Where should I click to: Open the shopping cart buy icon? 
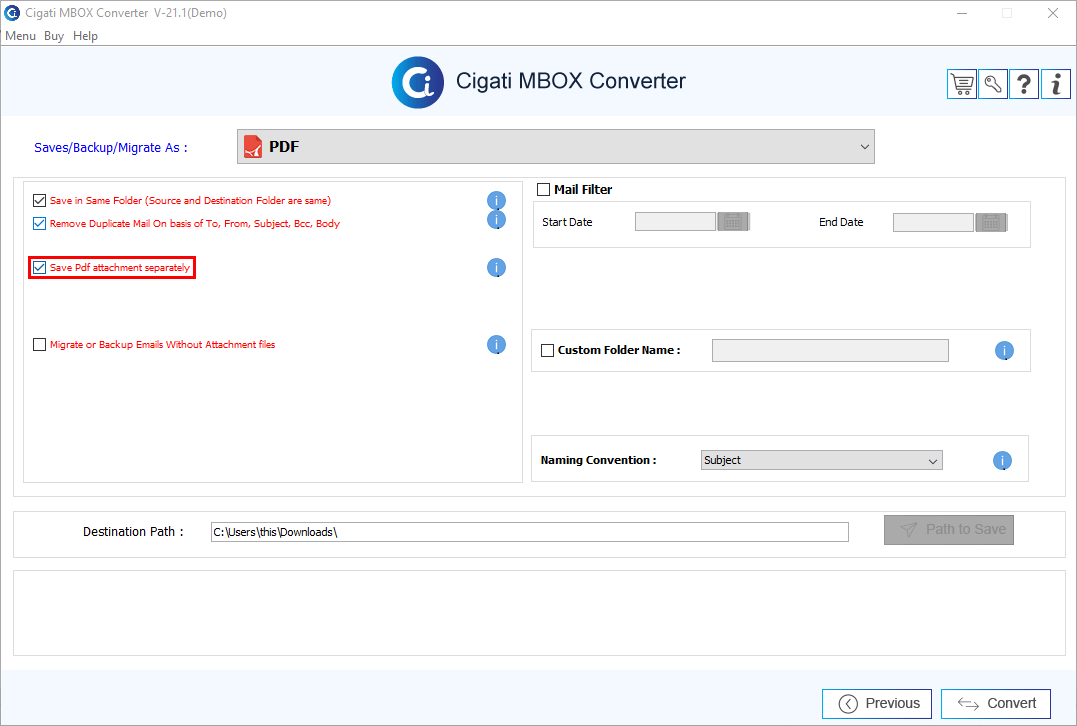tap(962, 84)
